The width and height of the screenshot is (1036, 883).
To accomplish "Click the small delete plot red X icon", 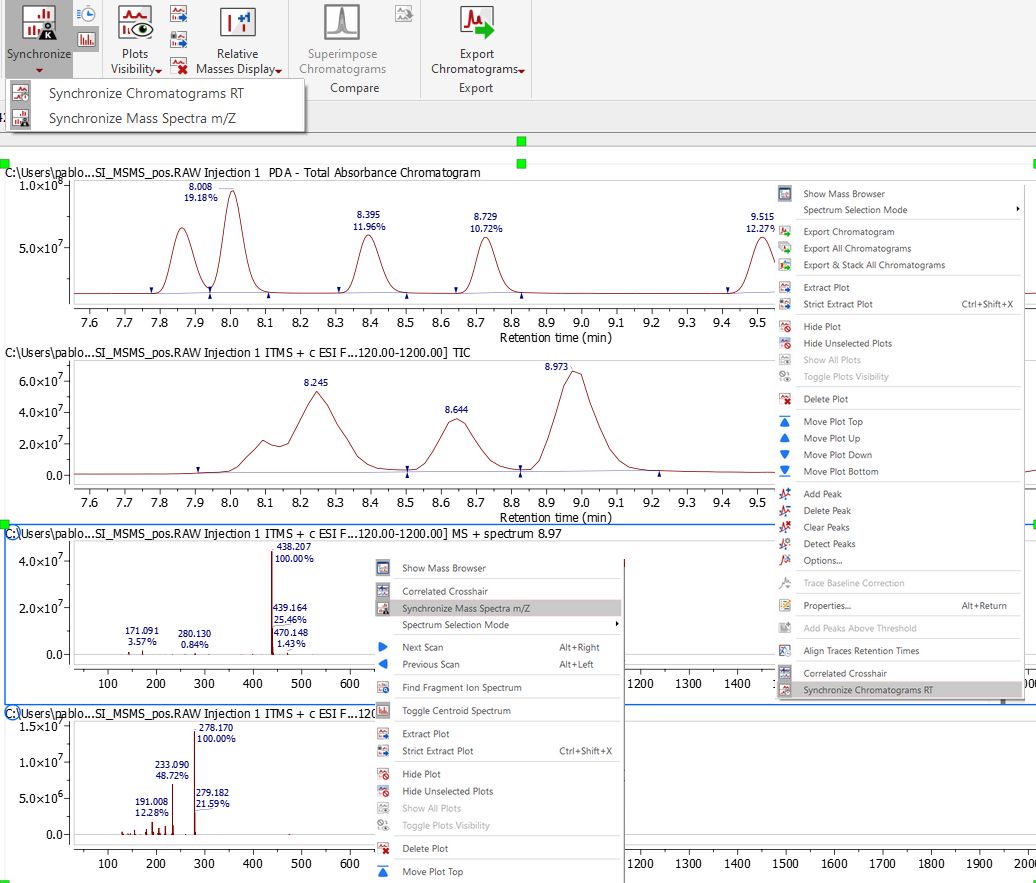I will click(x=178, y=65).
